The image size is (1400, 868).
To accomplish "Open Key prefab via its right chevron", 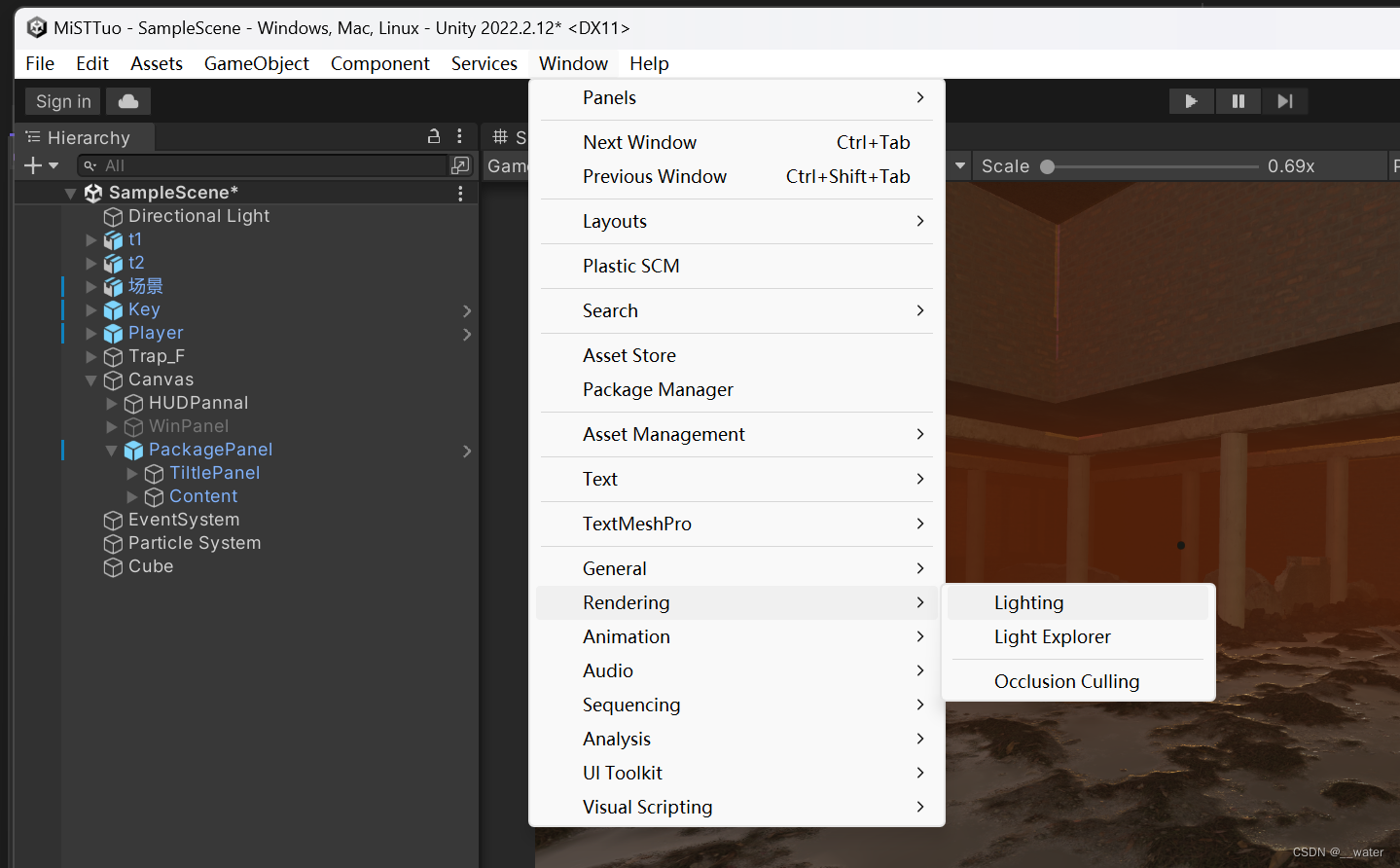I will tap(467, 310).
